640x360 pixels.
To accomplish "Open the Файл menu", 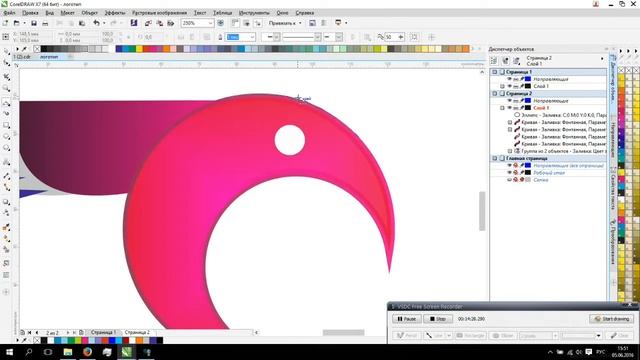I will click(9, 13).
